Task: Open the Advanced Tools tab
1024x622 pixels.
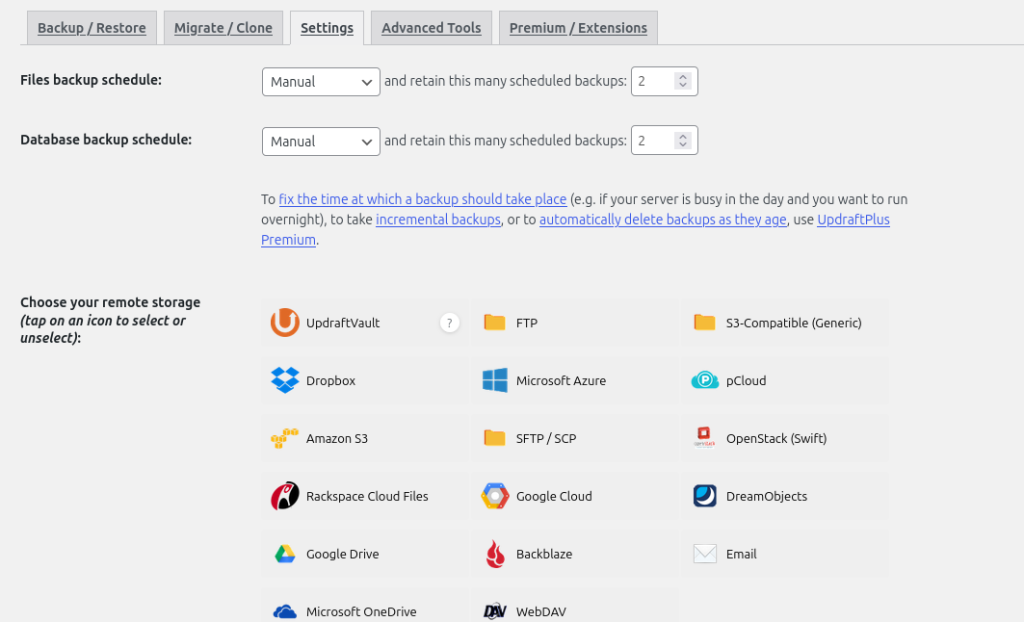Action: click(x=431, y=28)
